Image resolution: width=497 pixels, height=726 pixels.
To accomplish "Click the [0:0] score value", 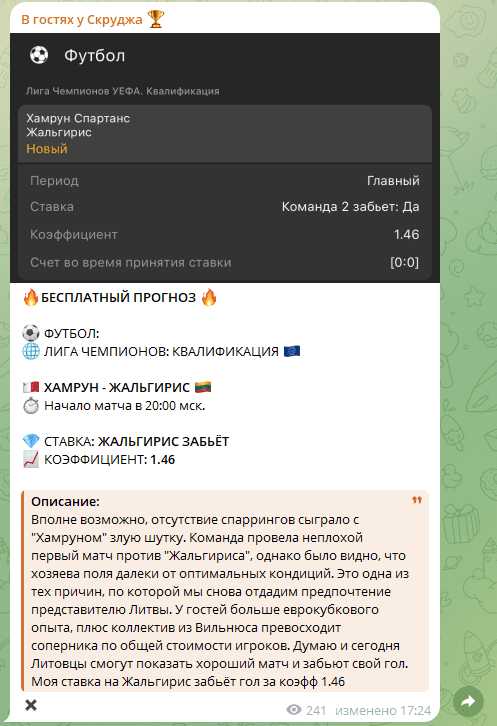I will 404,263.
